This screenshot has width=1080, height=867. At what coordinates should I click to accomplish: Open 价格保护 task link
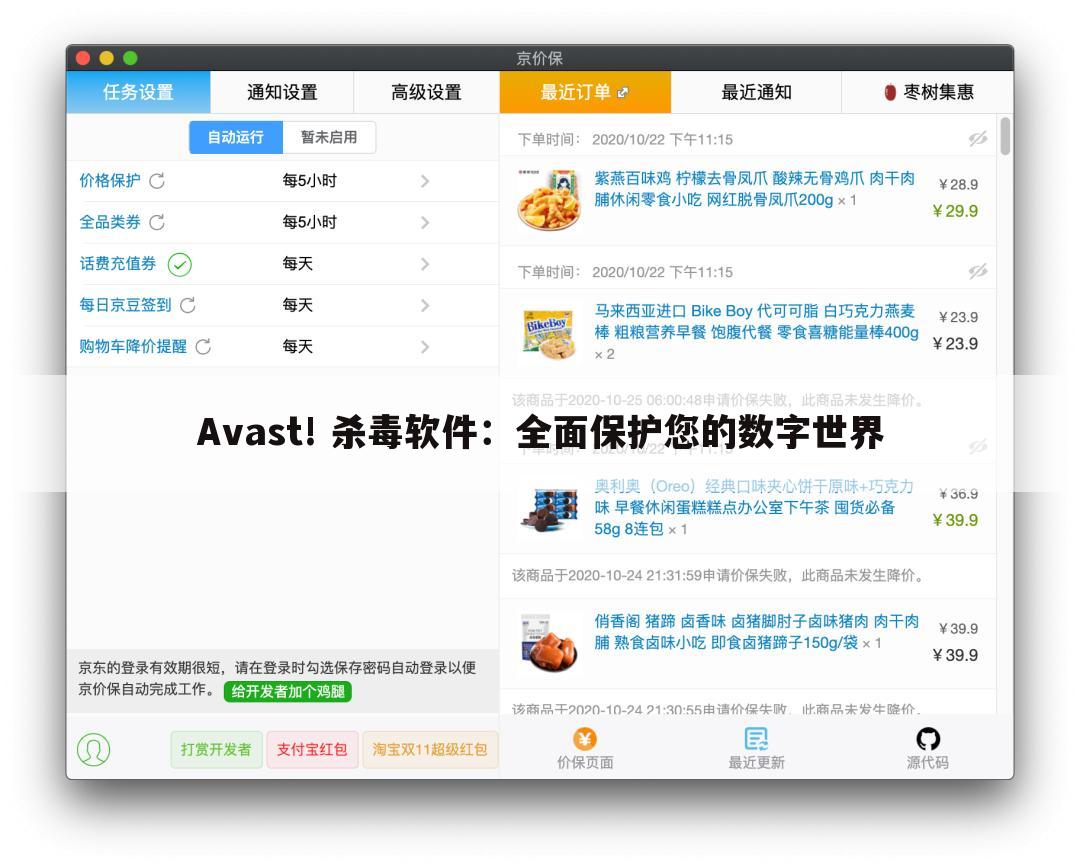click(x=110, y=180)
